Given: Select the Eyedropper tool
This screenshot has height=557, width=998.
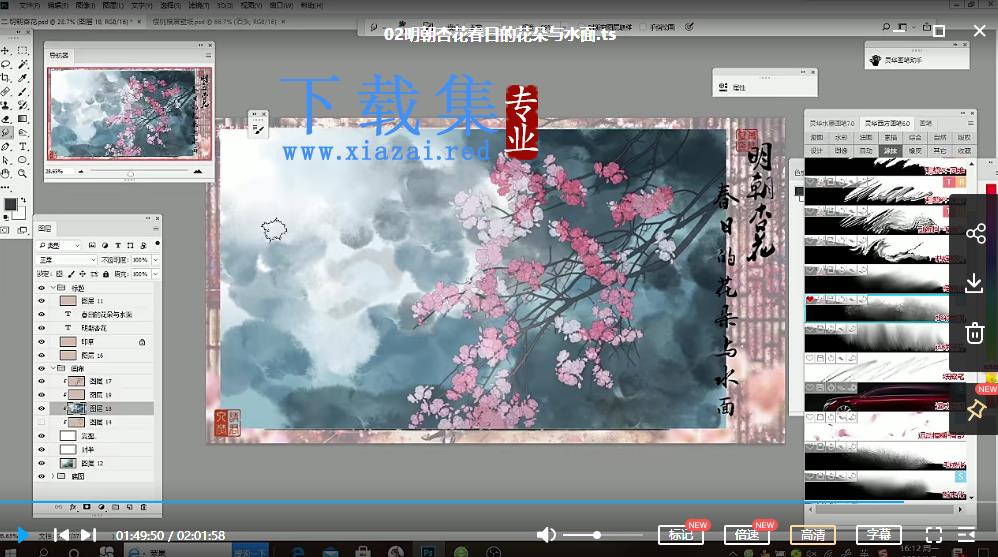Looking at the screenshot, I should [23, 78].
